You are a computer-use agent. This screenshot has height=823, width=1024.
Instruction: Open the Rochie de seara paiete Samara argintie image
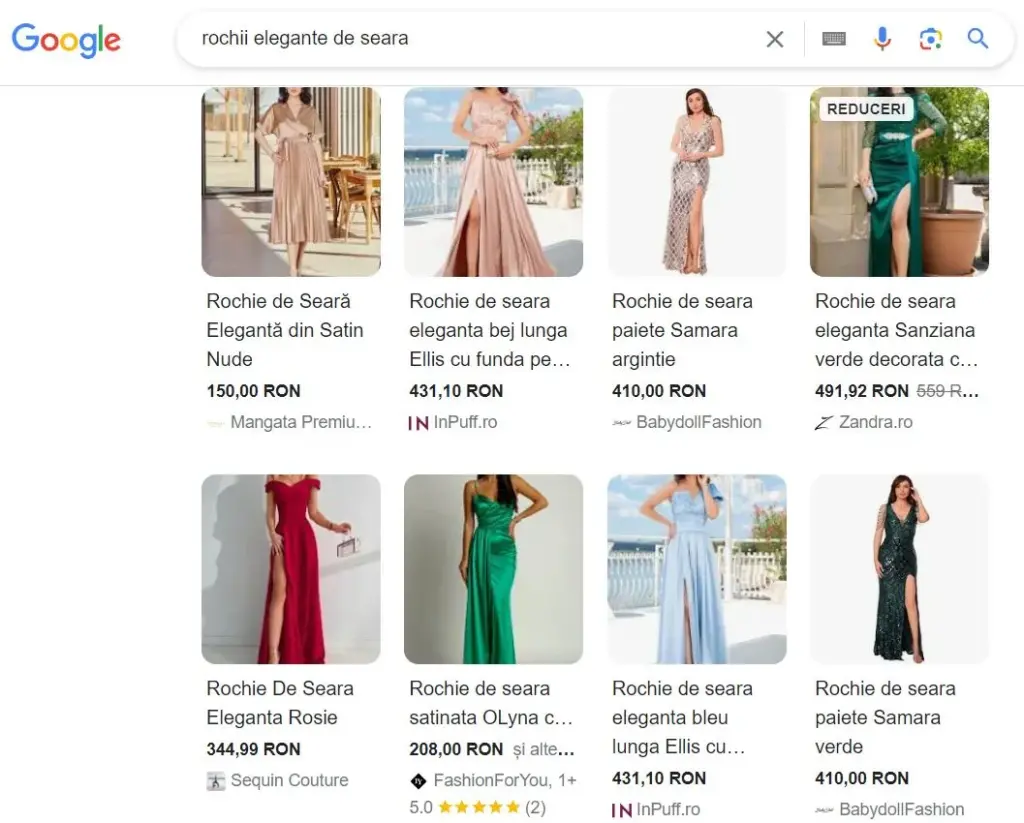pos(696,182)
